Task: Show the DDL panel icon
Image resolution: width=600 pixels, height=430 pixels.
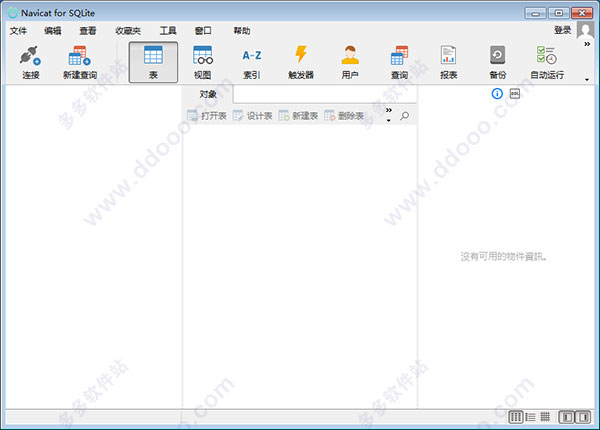Action: point(515,93)
